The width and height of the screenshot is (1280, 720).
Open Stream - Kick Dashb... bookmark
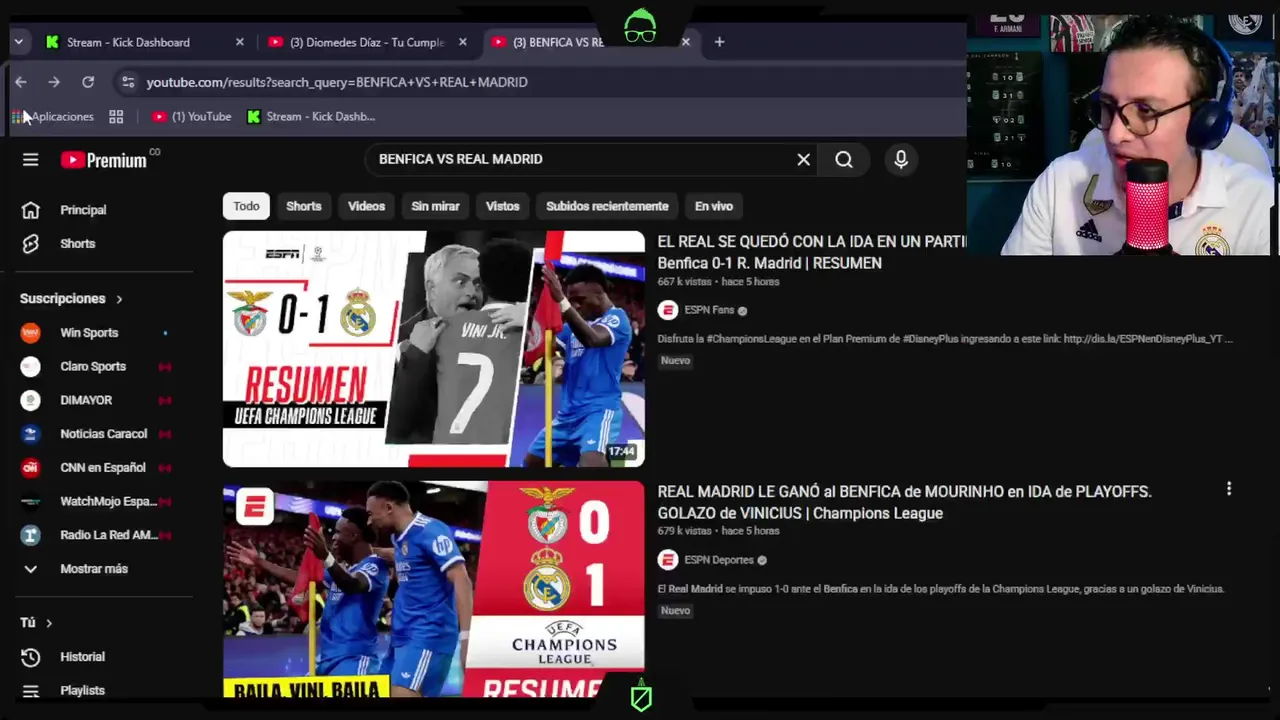(x=311, y=117)
